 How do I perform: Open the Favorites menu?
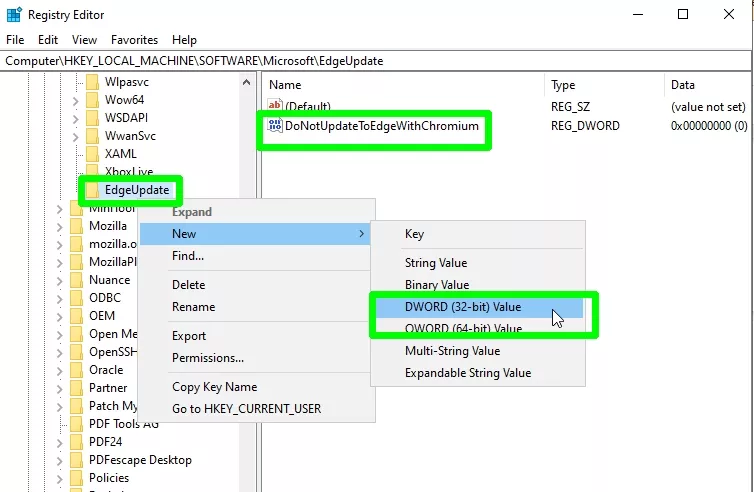[134, 40]
